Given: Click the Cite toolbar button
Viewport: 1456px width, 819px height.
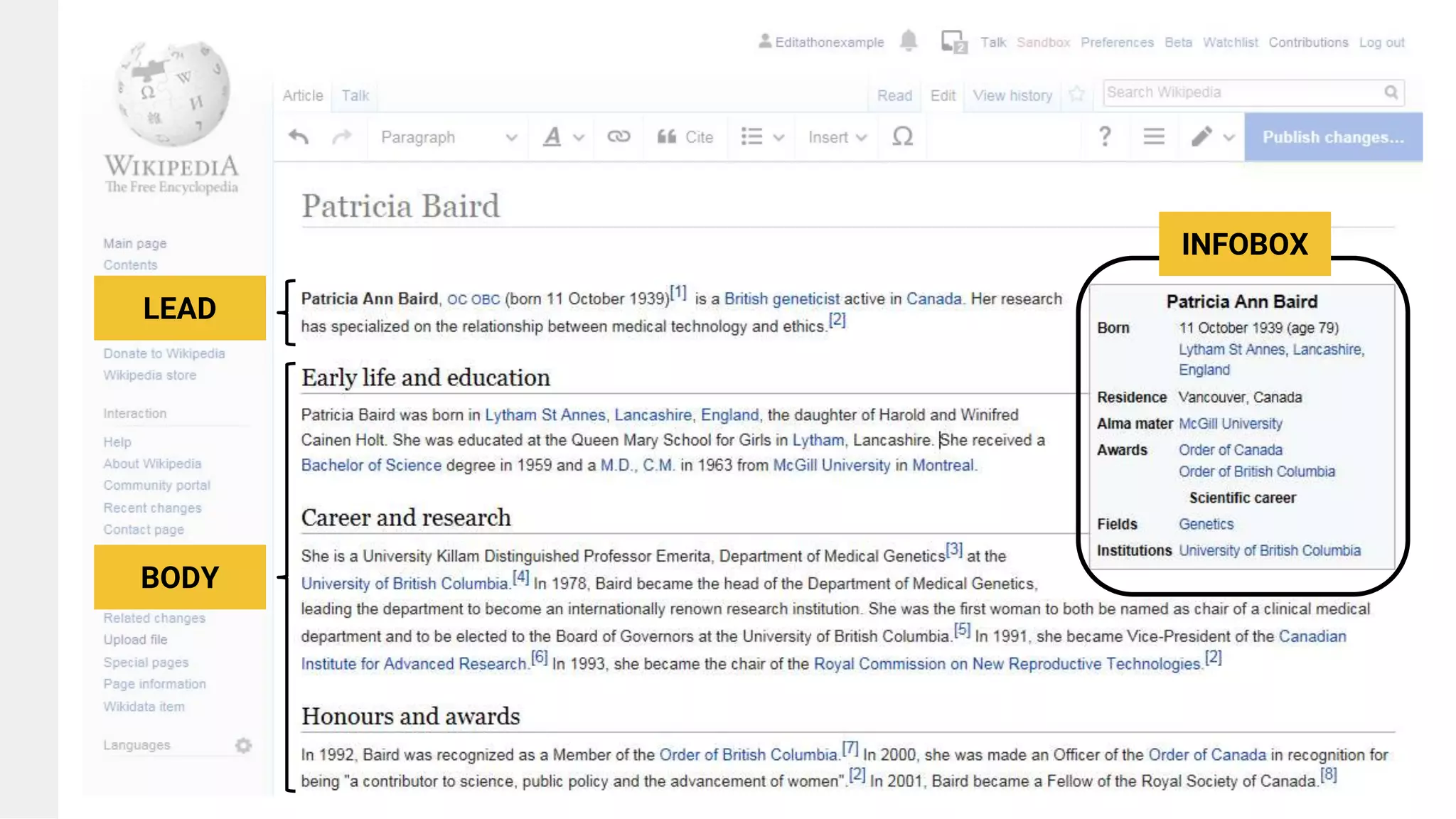Looking at the screenshot, I should [x=685, y=137].
